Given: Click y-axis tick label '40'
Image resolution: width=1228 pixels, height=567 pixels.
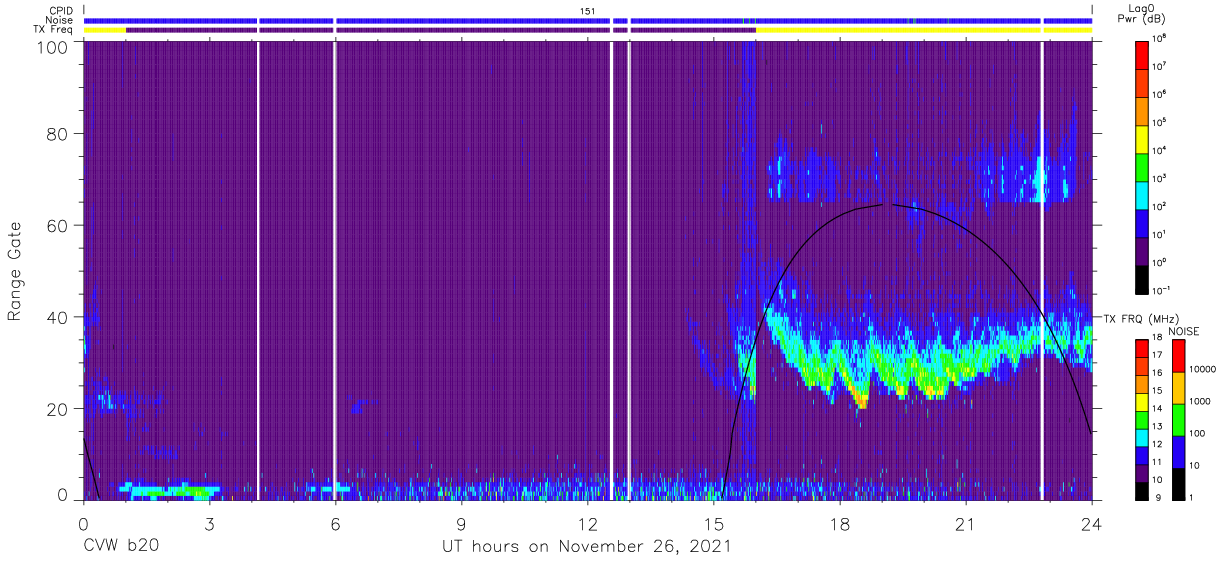Looking at the screenshot, I should click(x=58, y=317).
